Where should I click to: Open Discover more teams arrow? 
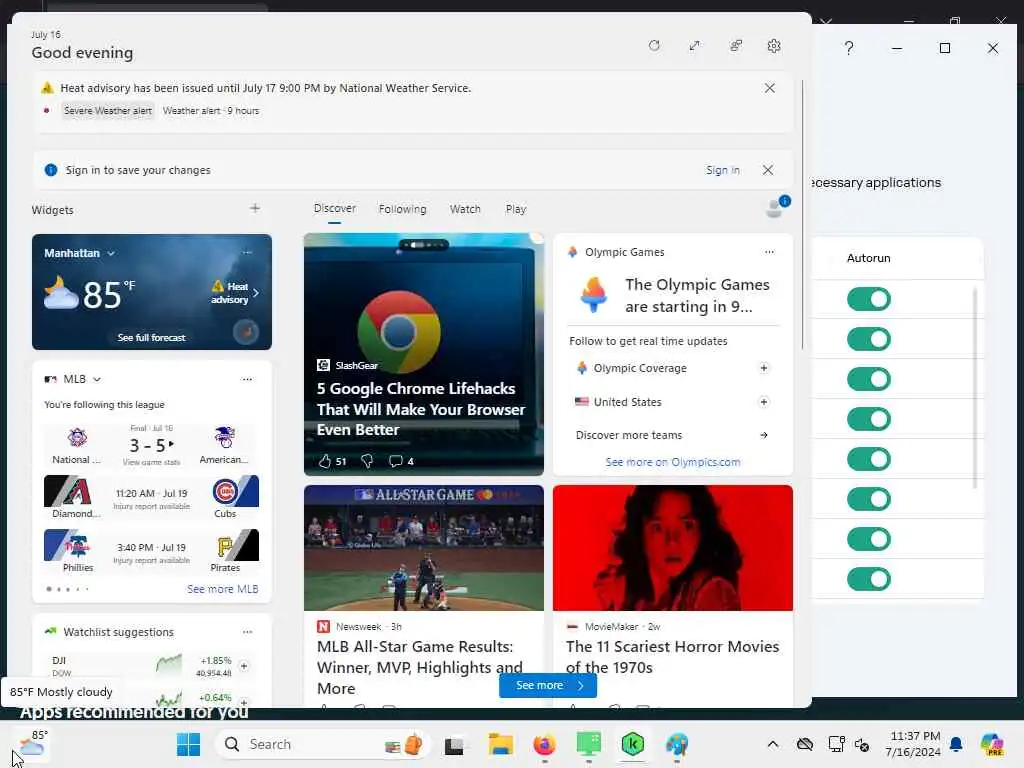tap(763, 435)
